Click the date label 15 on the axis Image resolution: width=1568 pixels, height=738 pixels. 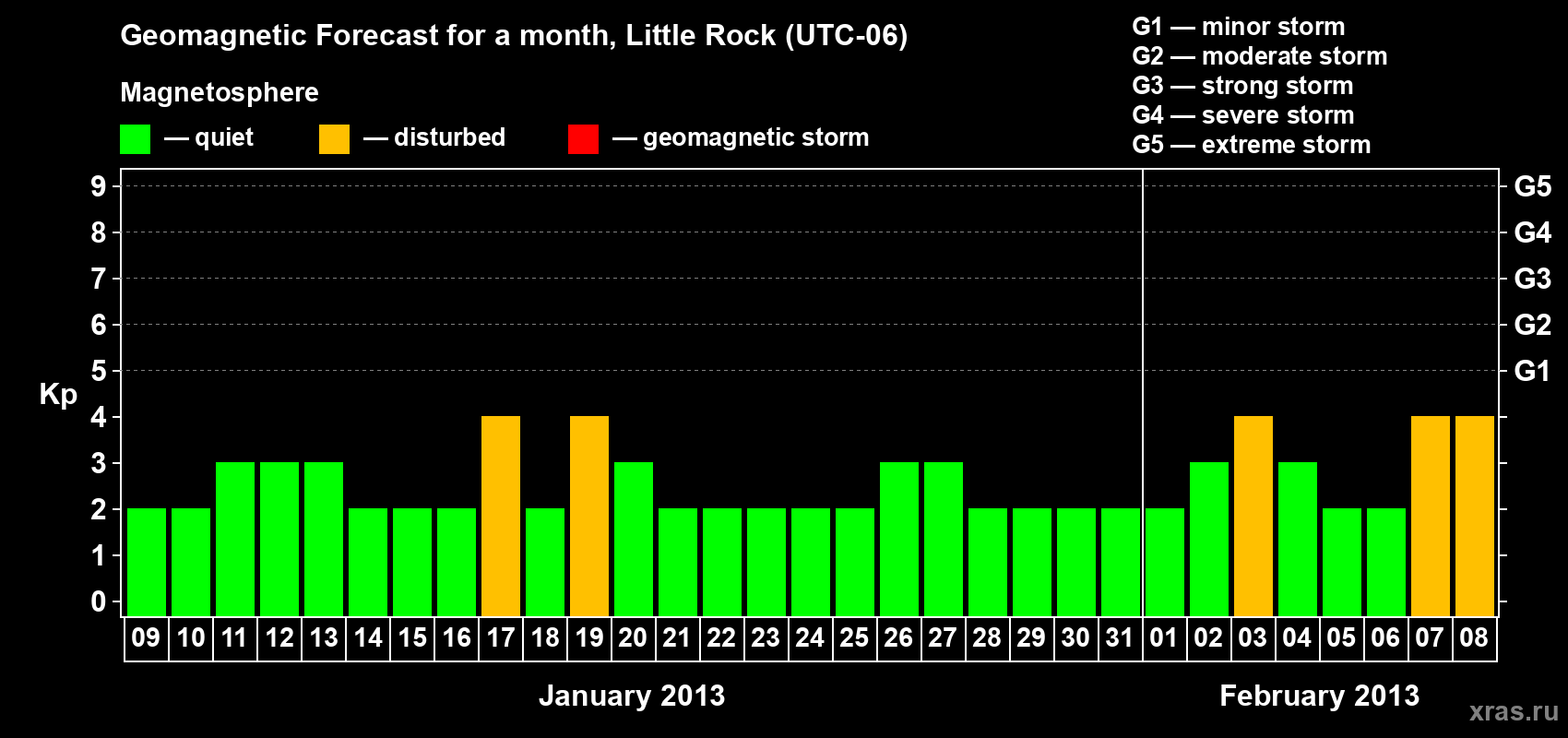pyautogui.click(x=412, y=638)
